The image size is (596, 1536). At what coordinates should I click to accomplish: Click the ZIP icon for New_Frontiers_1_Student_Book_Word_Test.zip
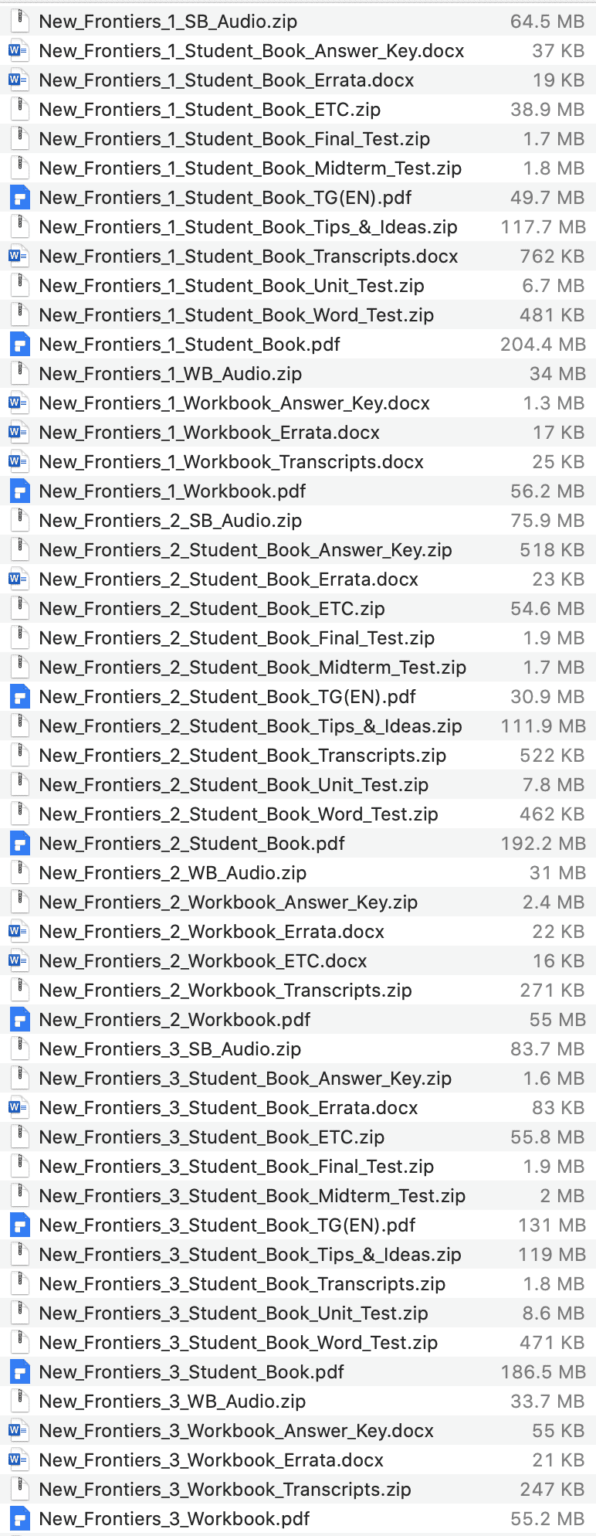(22, 315)
